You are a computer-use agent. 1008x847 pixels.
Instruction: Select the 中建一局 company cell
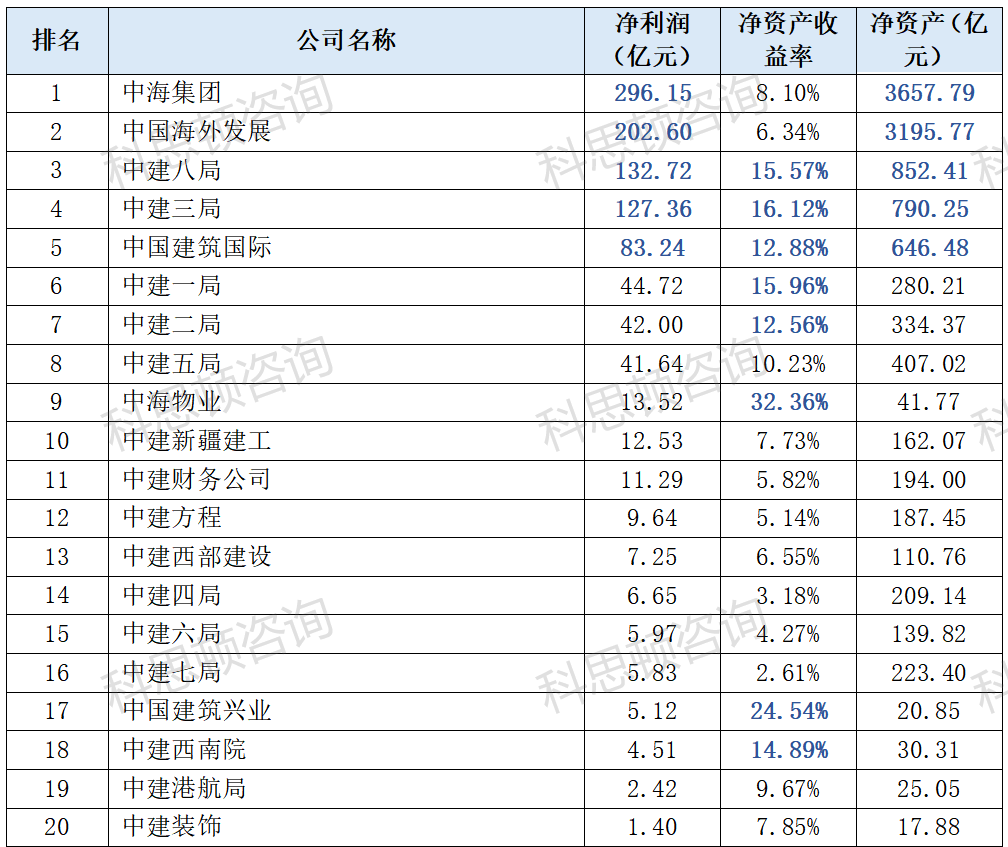[346, 287]
